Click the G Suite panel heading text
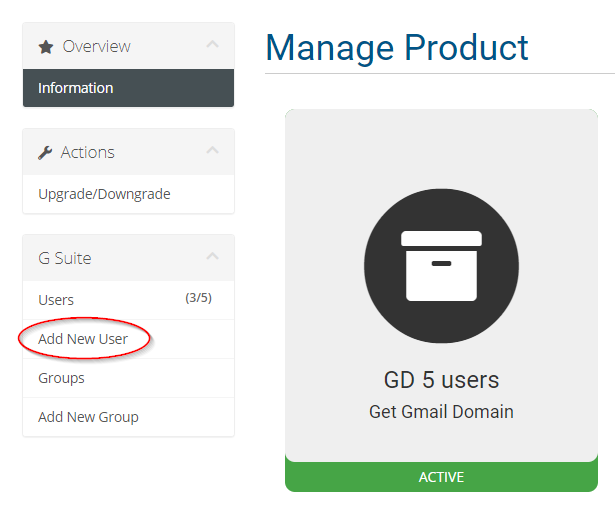This screenshot has height=505, width=615. click(65, 258)
